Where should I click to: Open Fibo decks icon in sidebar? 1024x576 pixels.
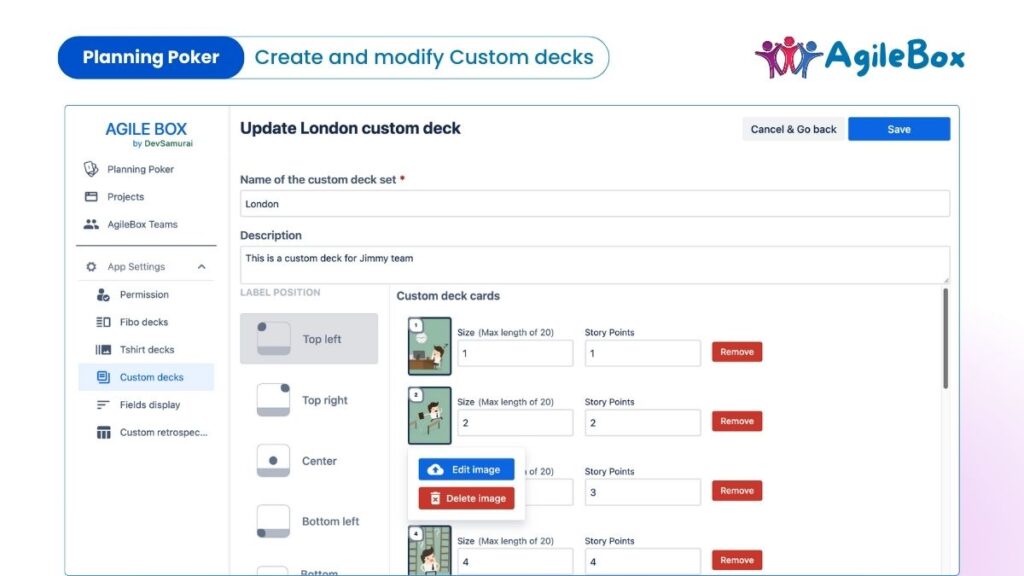(103, 322)
